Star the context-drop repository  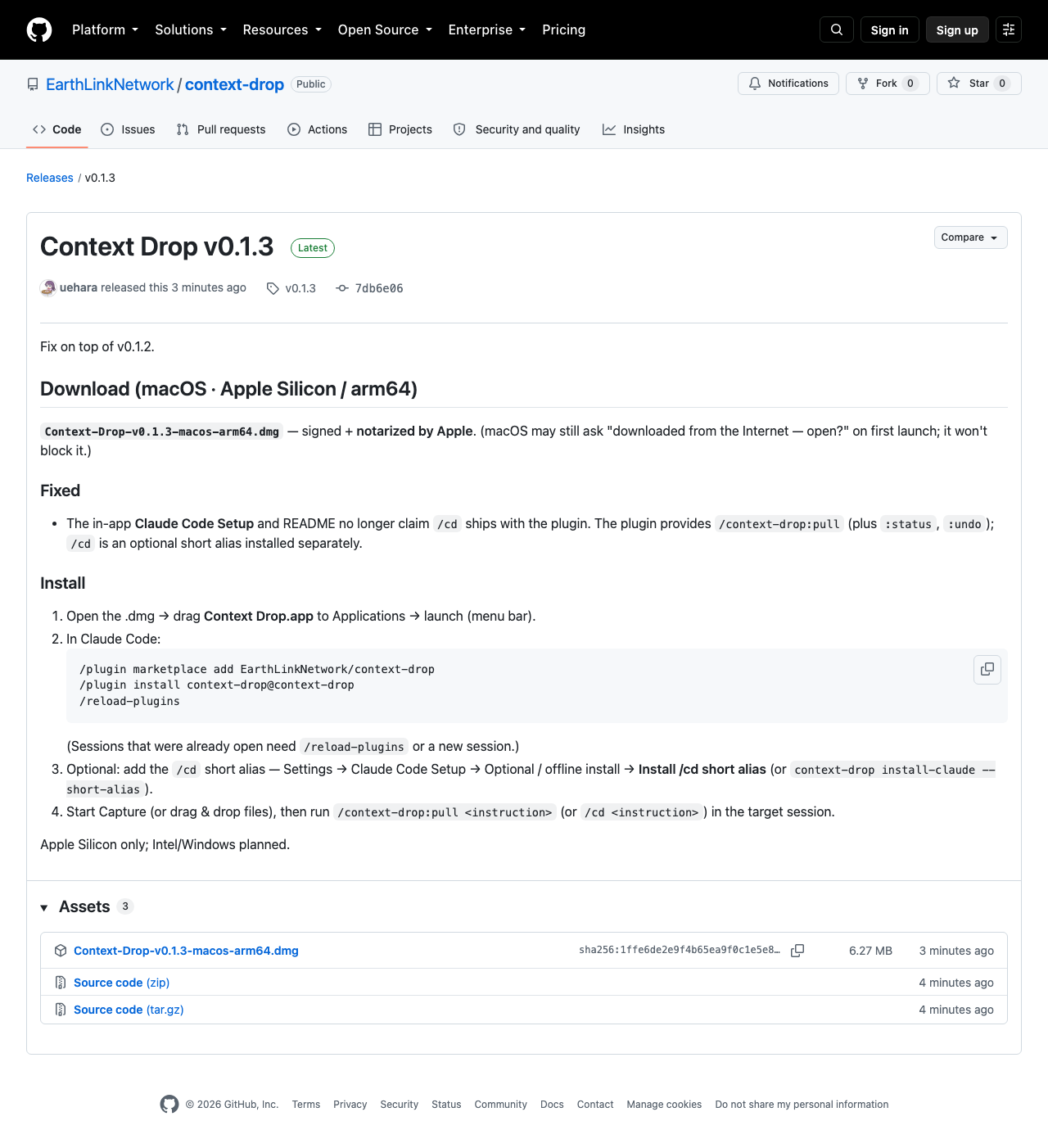pos(979,84)
